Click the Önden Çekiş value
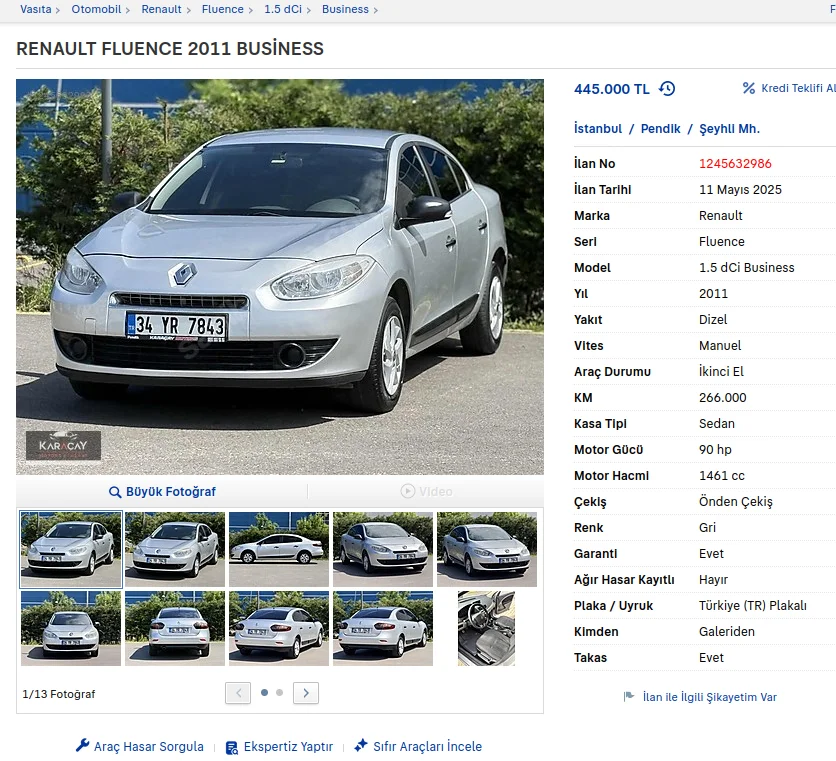Viewport: 836px width, 761px height. pyautogui.click(x=736, y=502)
